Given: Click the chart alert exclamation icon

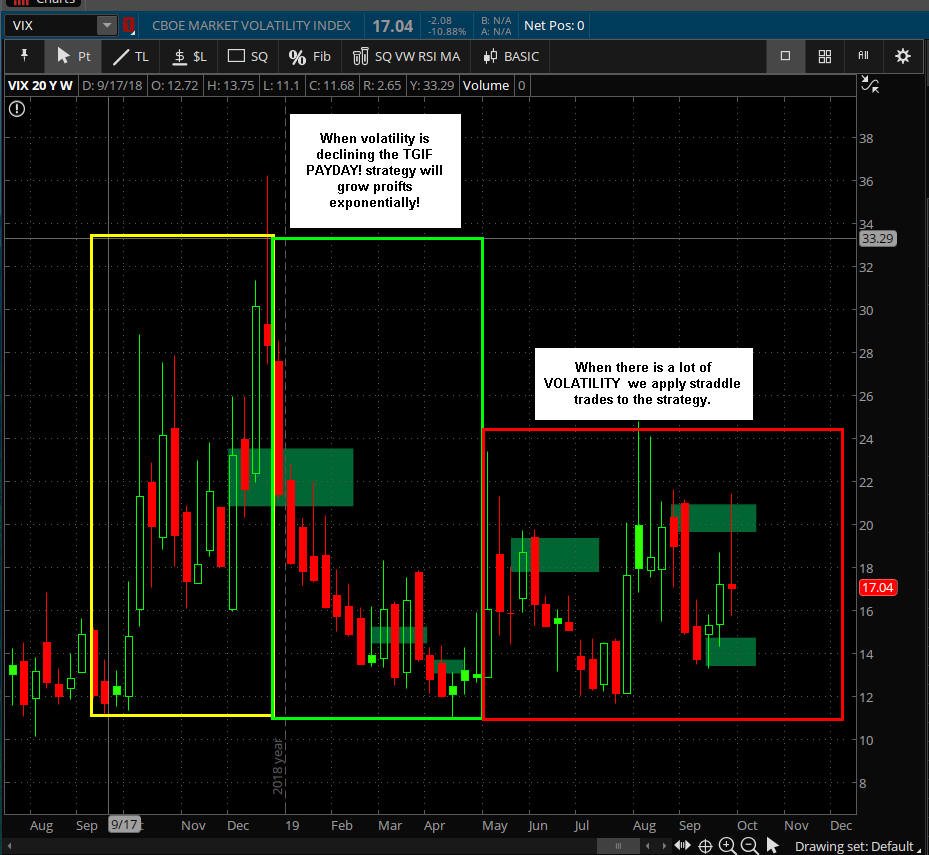Looking at the screenshot, I should [x=17, y=109].
